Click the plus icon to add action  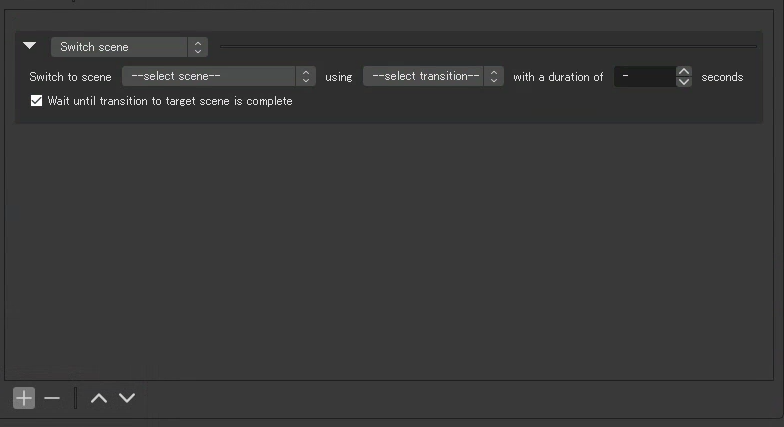click(24, 398)
